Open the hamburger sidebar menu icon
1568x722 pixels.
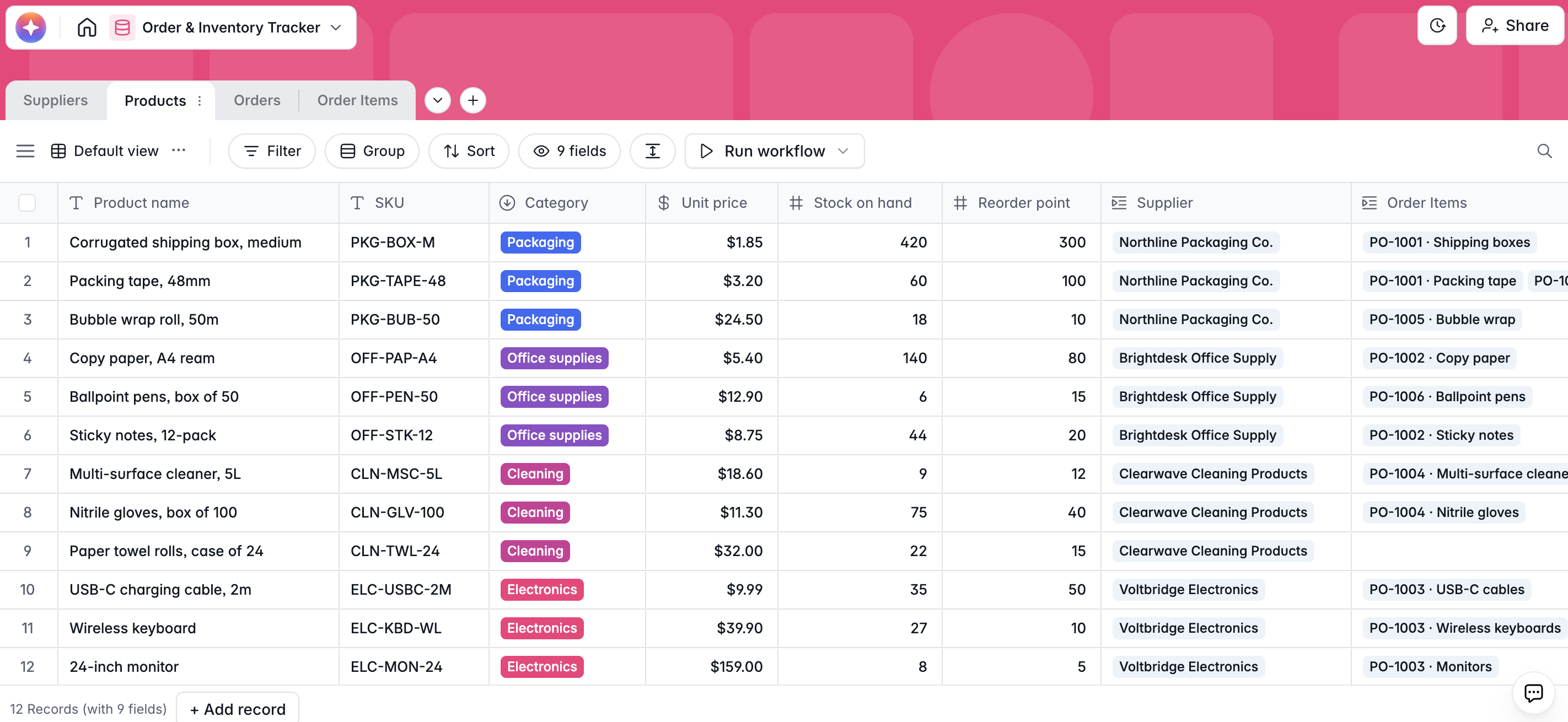[25, 151]
